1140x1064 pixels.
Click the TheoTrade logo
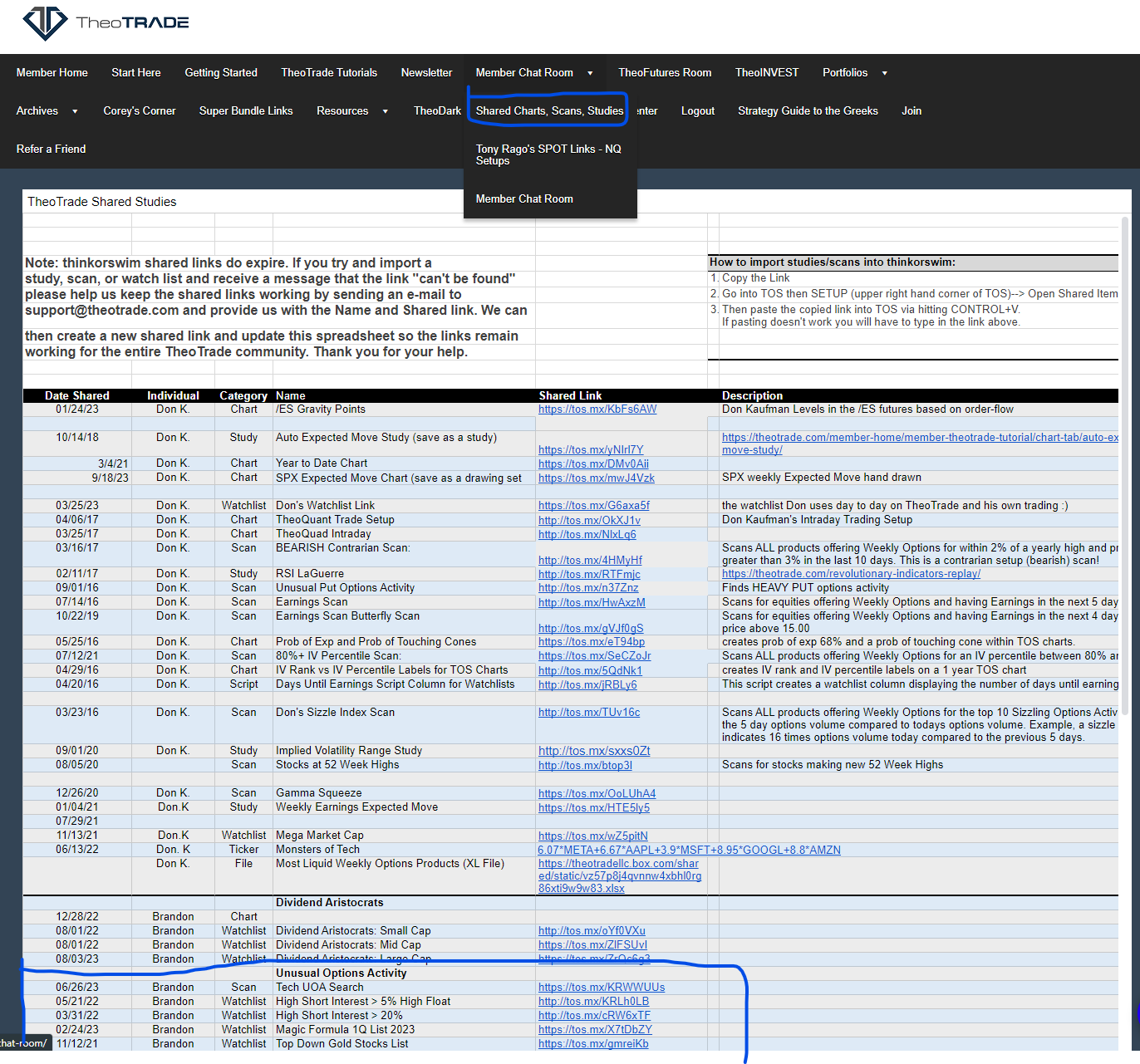tap(106, 23)
